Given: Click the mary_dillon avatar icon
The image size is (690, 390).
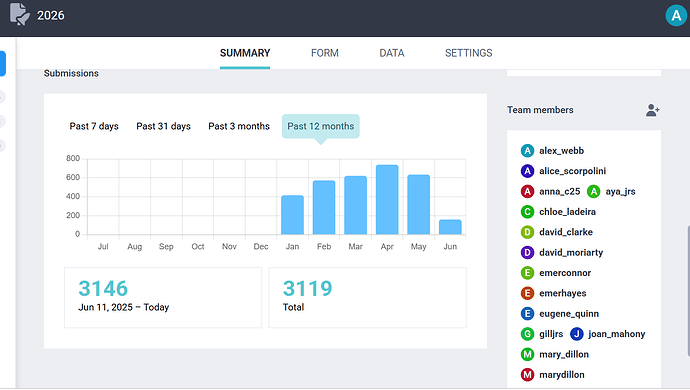Looking at the screenshot, I should (527, 354).
